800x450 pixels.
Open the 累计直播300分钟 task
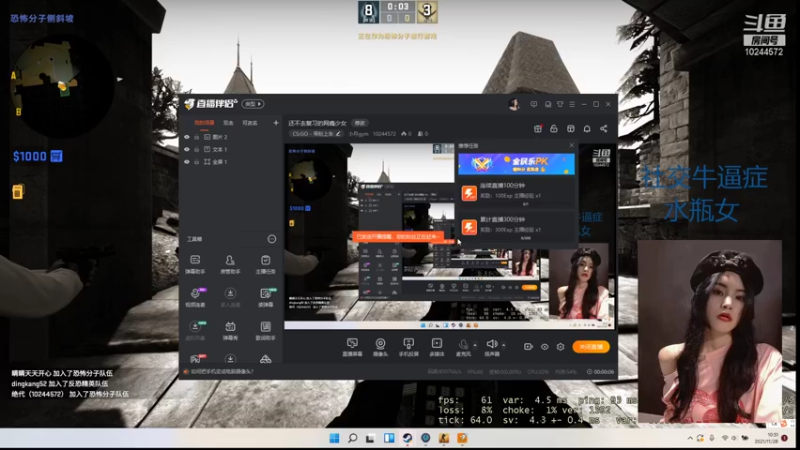516,227
